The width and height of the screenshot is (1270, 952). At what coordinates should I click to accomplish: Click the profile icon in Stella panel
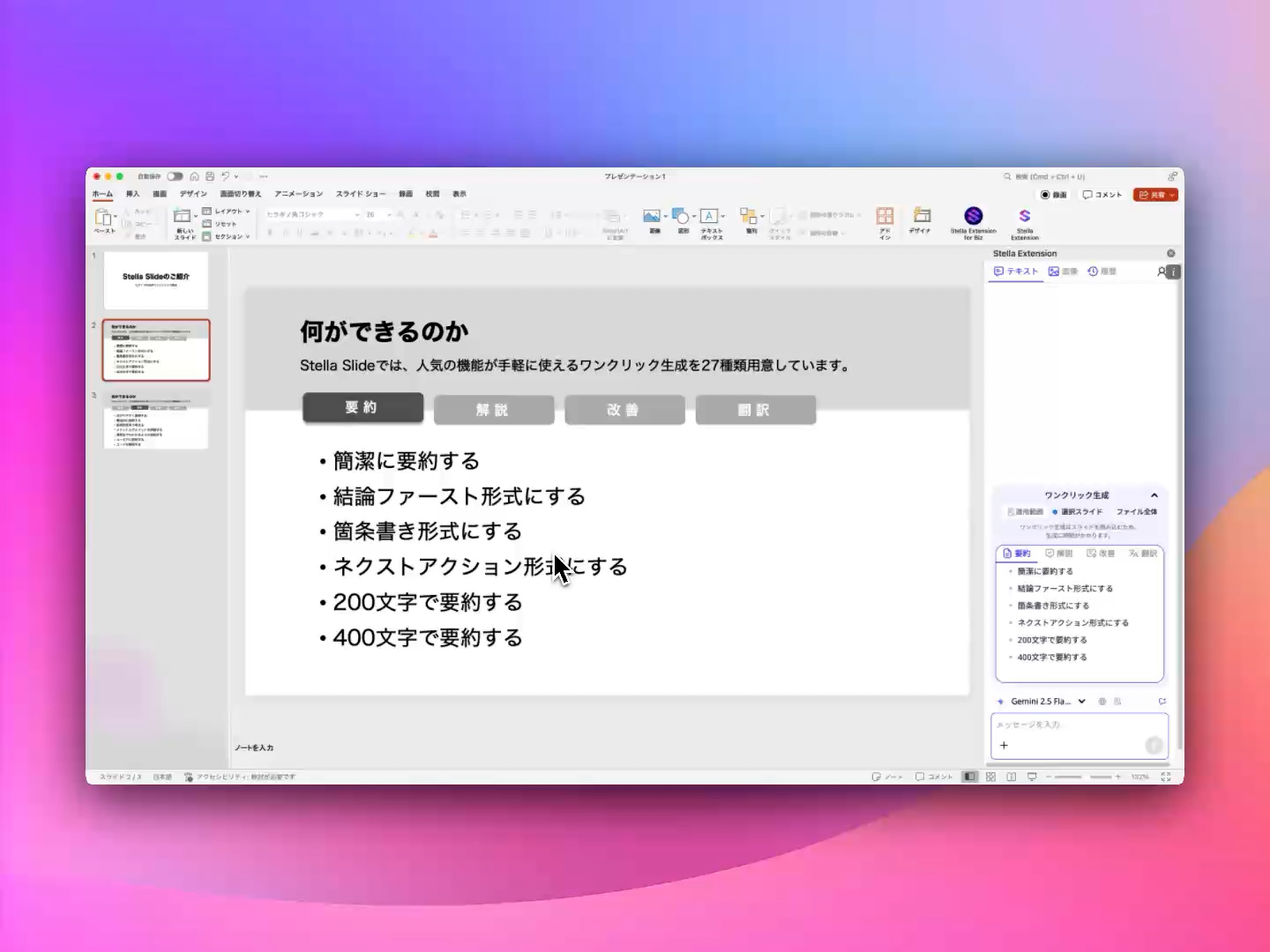coord(1162,271)
